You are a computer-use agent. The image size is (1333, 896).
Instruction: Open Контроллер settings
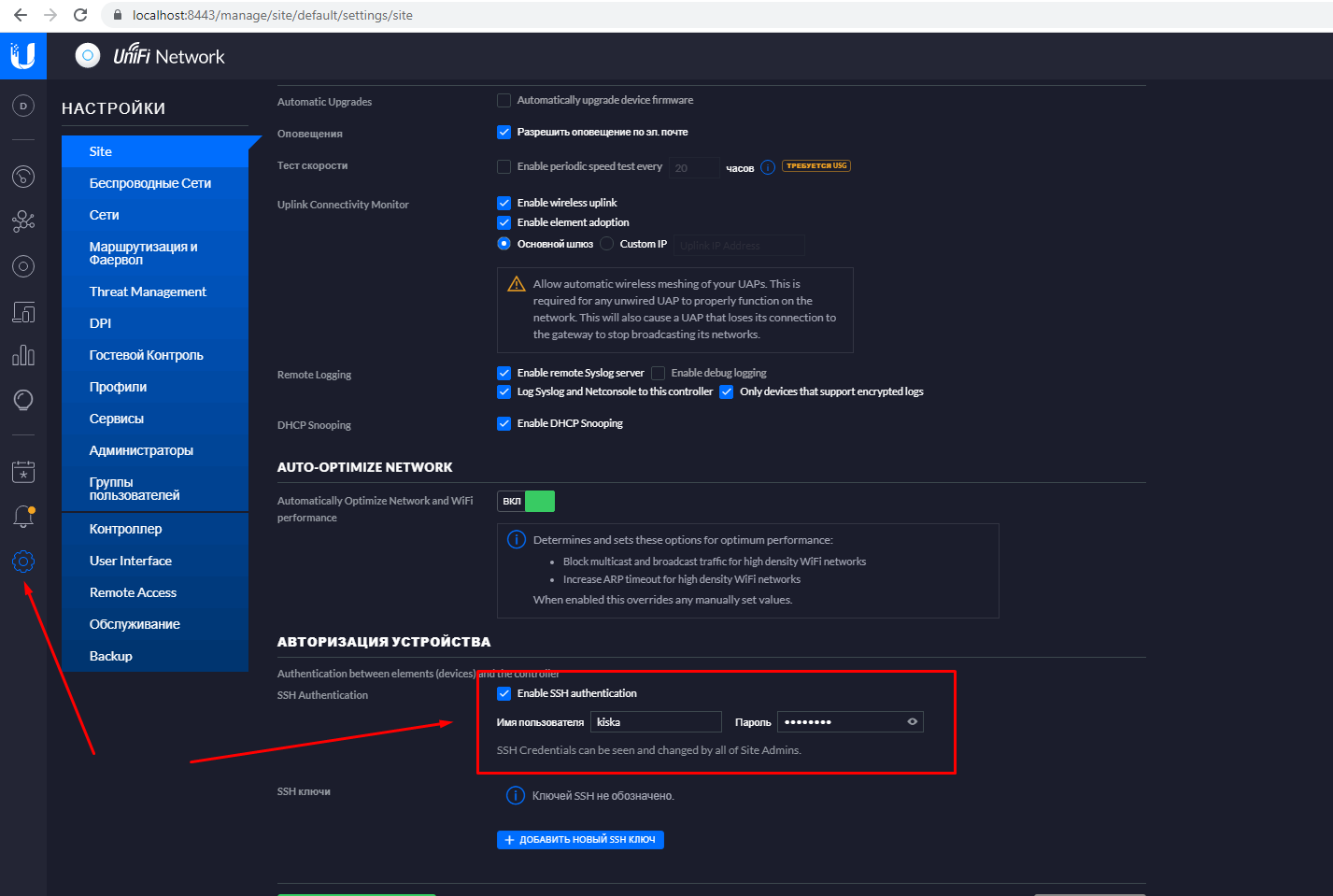point(155,529)
